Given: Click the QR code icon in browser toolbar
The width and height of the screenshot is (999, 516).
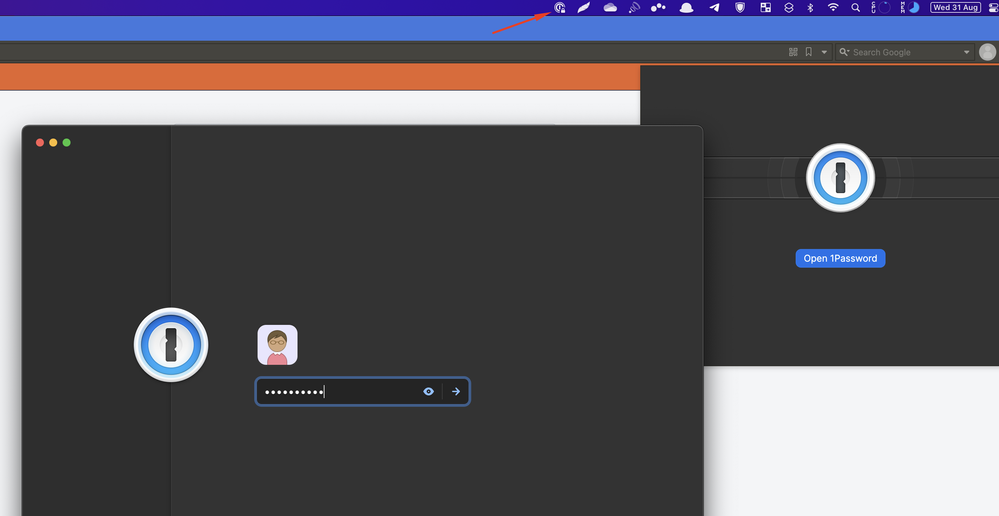Looking at the screenshot, I should coord(793,52).
